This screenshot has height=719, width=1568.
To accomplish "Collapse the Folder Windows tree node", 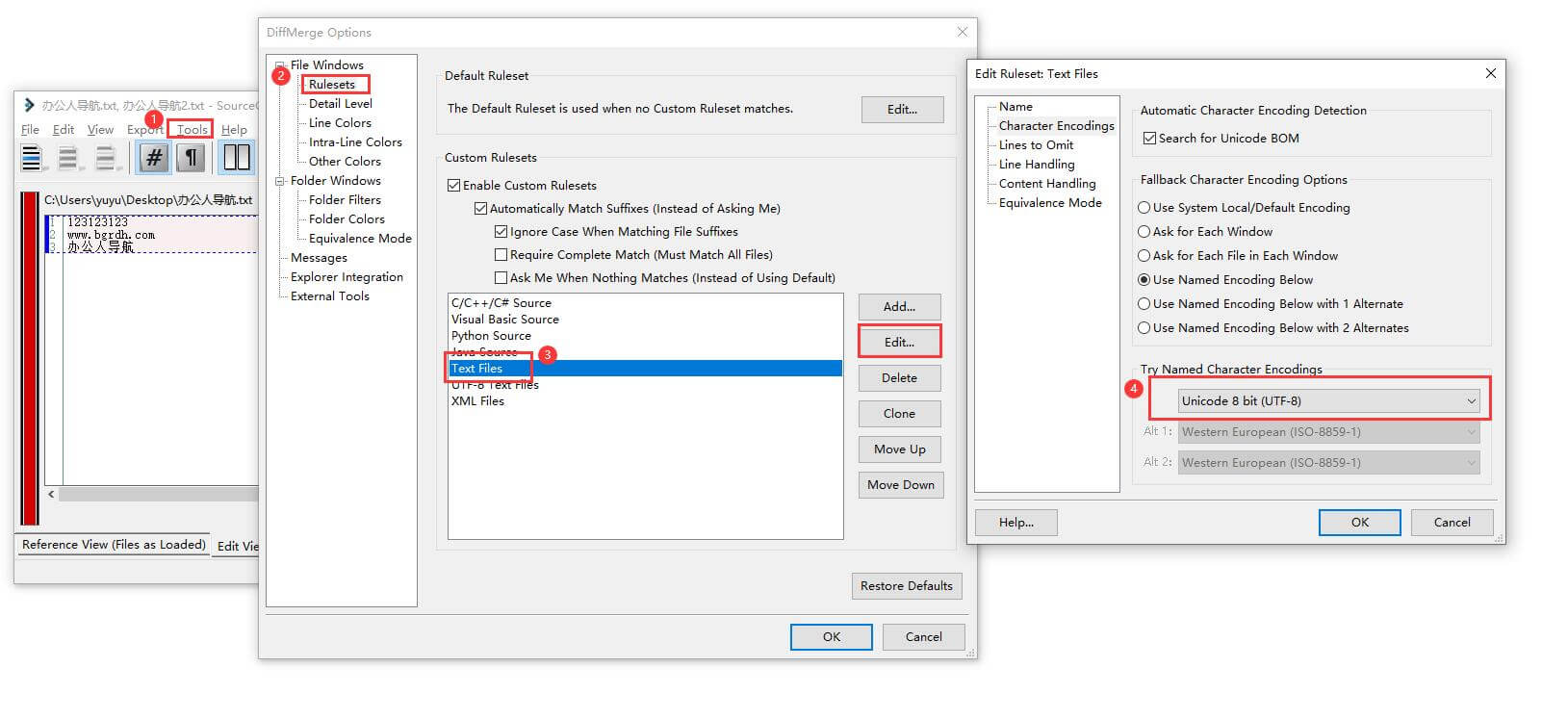I will pos(280,181).
